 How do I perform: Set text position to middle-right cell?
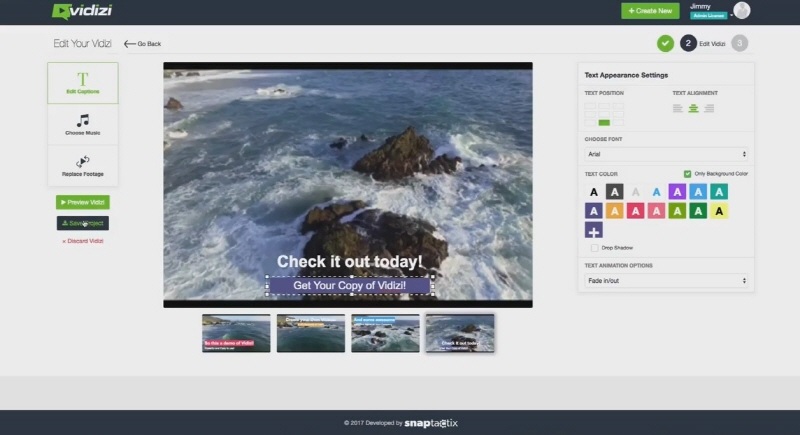(x=618, y=114)
